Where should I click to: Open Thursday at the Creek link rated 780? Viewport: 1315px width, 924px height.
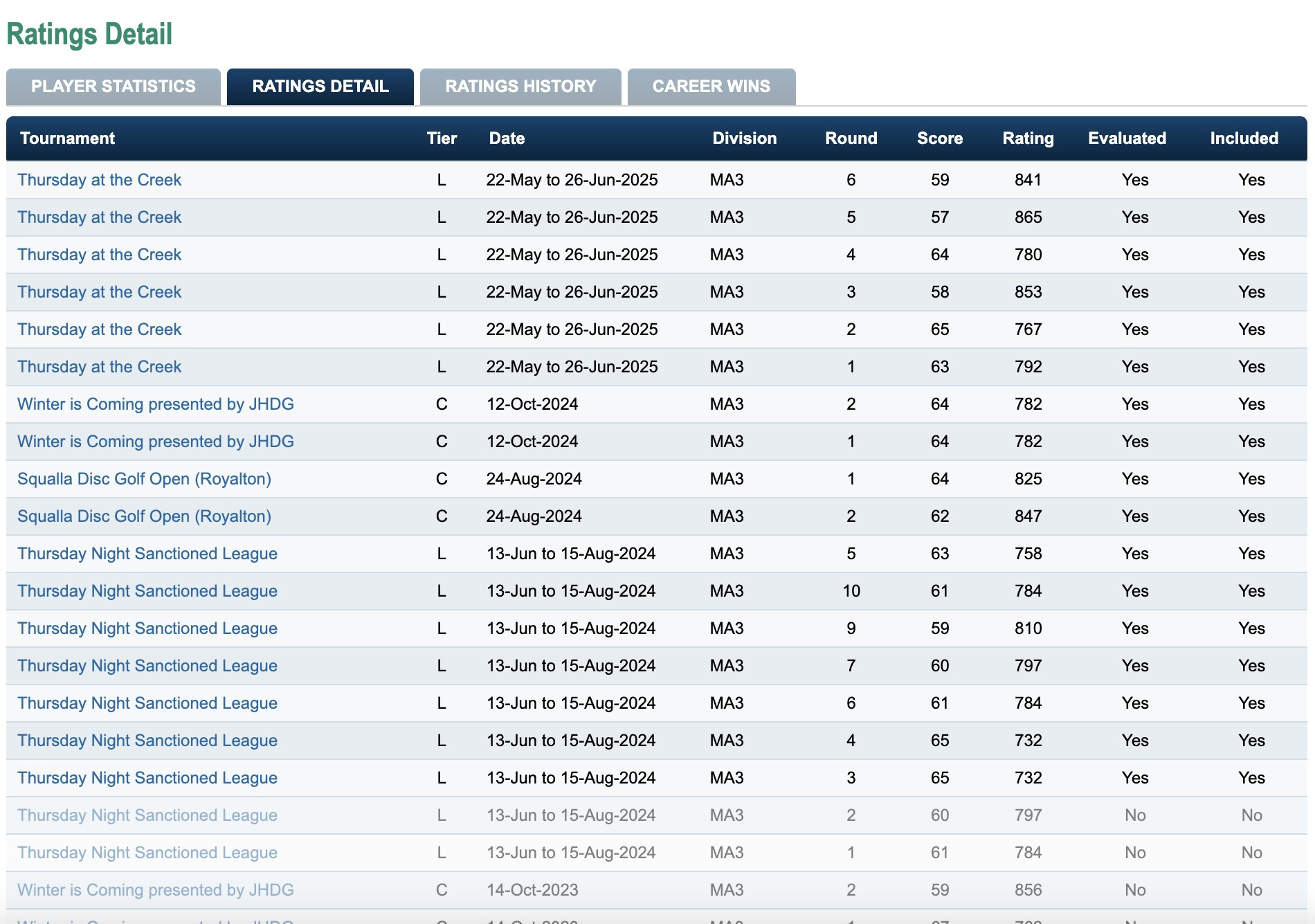[x=99, y=255]
